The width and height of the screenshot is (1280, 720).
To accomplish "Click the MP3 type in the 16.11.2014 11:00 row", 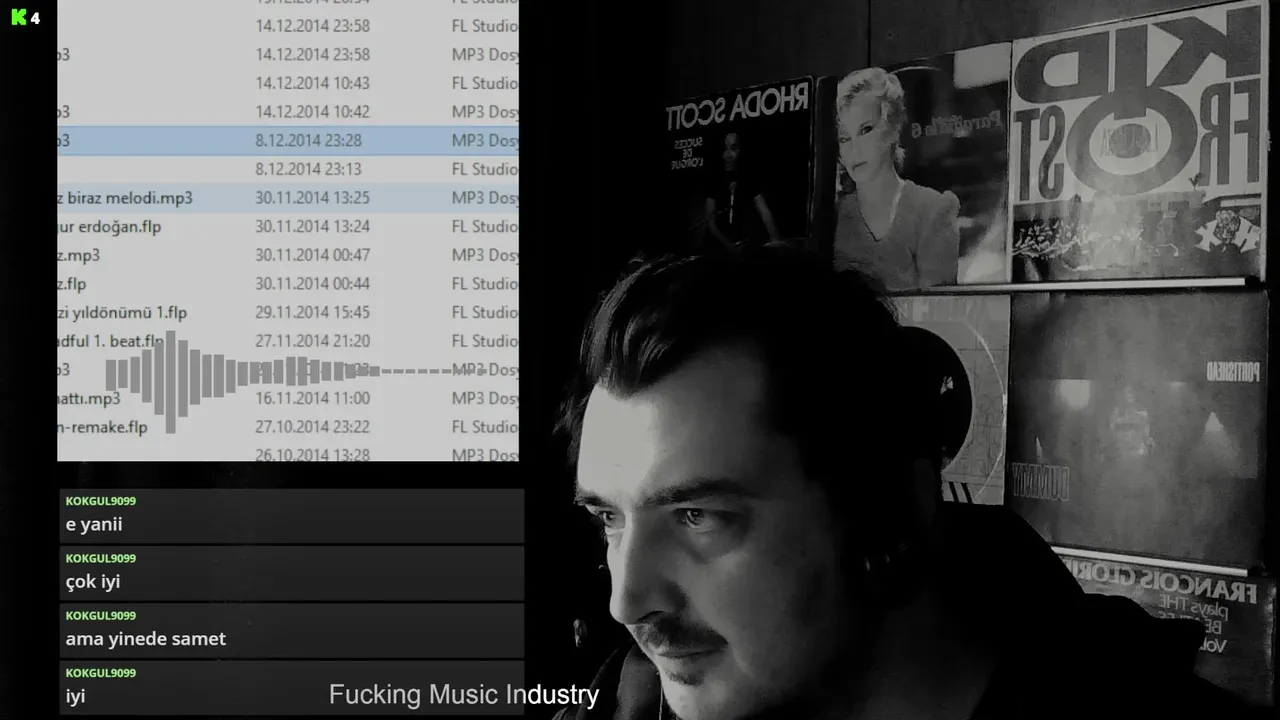I will click(x=485, y=398).
